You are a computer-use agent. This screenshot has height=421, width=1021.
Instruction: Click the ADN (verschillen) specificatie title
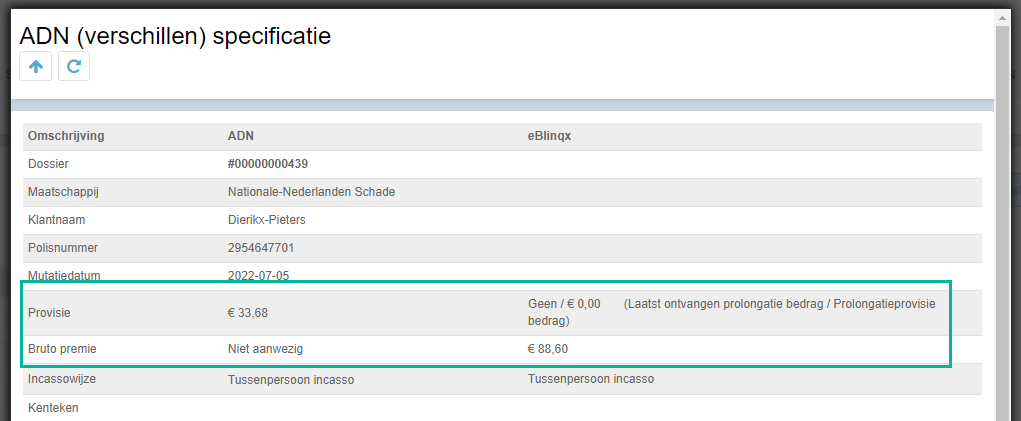click(175, 36)
